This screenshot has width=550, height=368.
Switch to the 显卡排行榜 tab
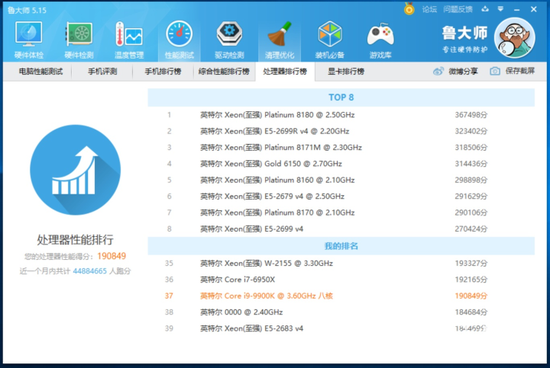[x=346, y=72]
